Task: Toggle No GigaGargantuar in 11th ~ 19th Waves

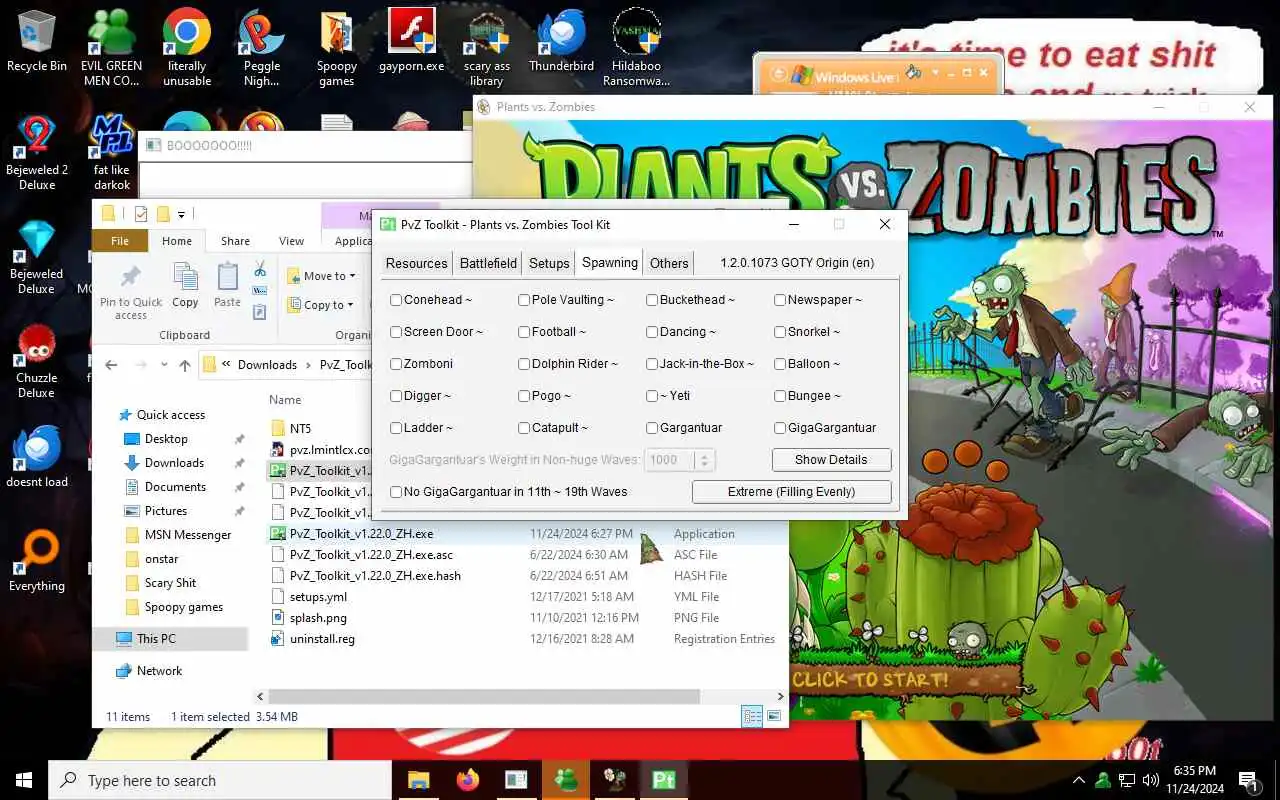Action: tap(396, 492)
